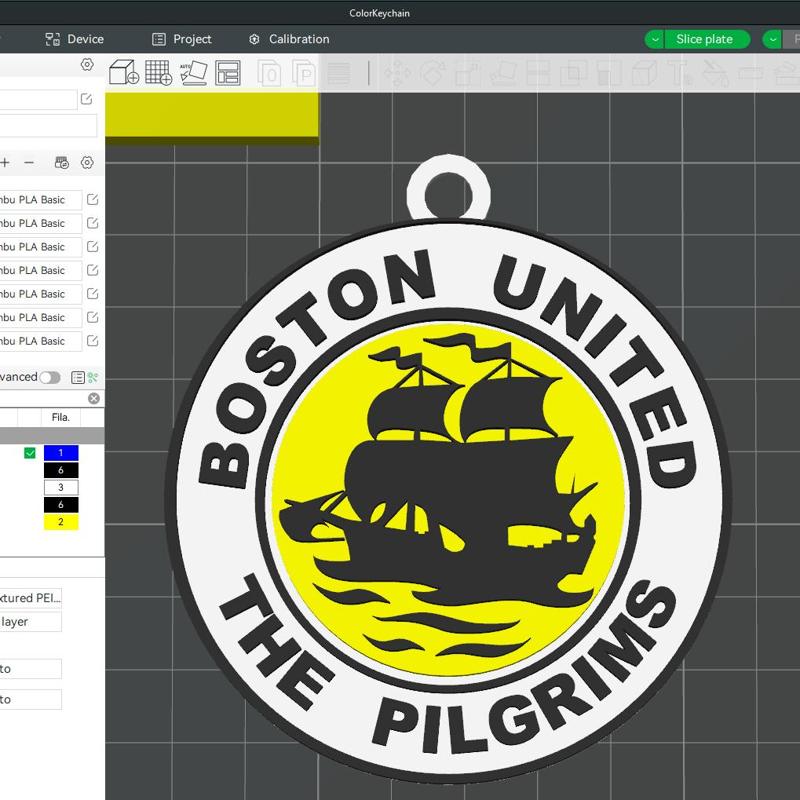This screenshot has width=800, height=800.
Task: Add a filament with the plus button
Action: pyautogui.click(x=4, y=162)
